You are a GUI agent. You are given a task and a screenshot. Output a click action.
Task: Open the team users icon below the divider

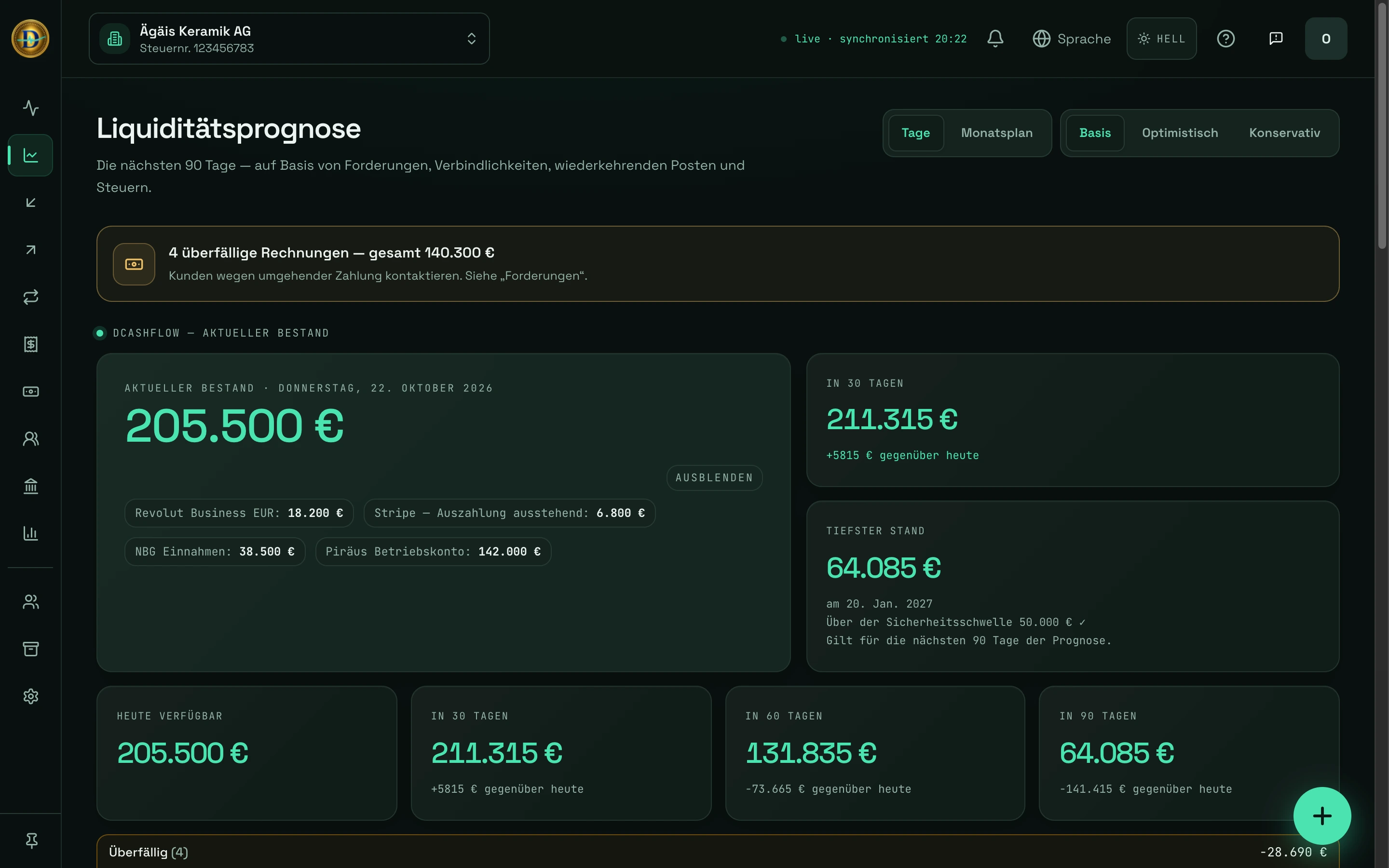click(30, 602)
